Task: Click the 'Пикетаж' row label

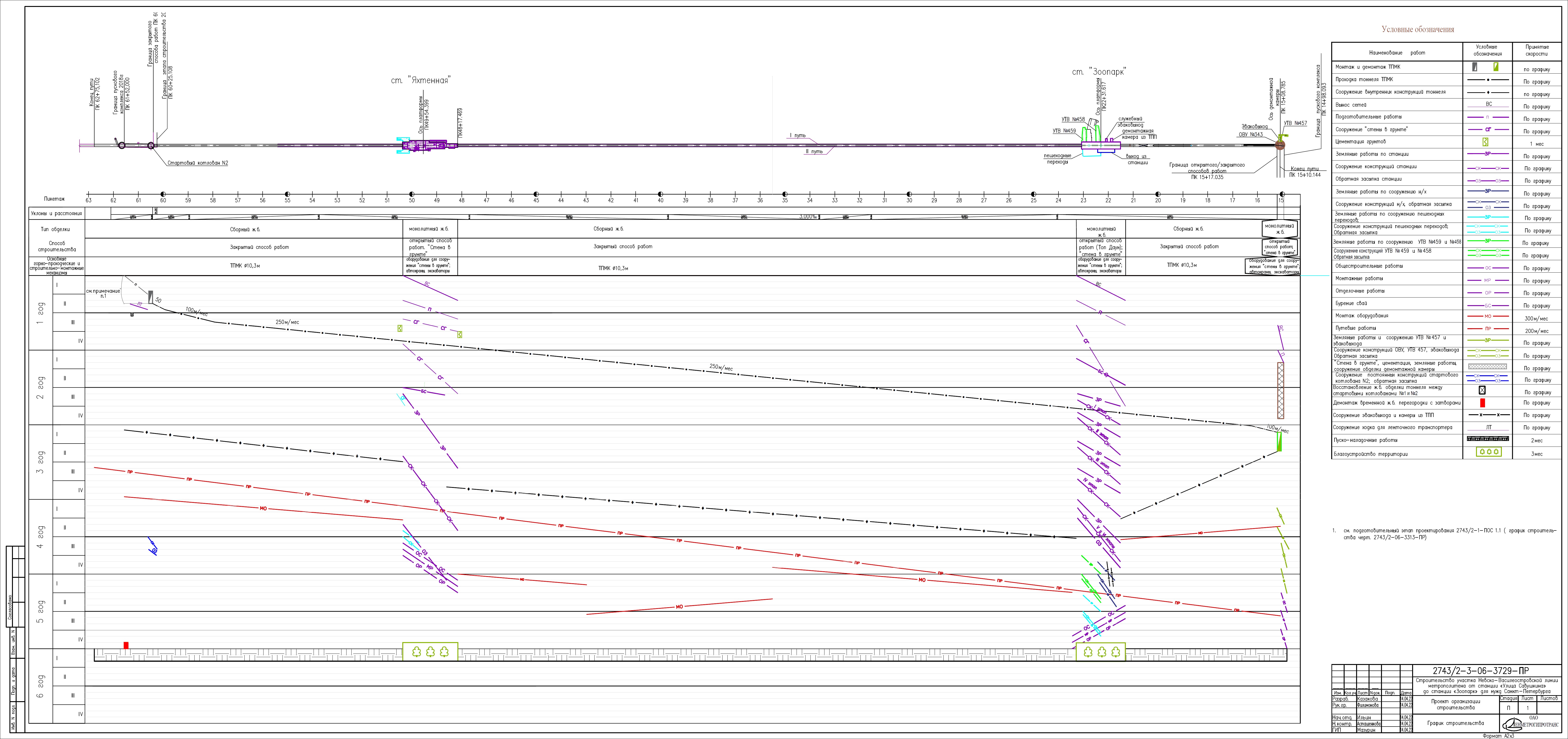Action: [x=54, y=199]
